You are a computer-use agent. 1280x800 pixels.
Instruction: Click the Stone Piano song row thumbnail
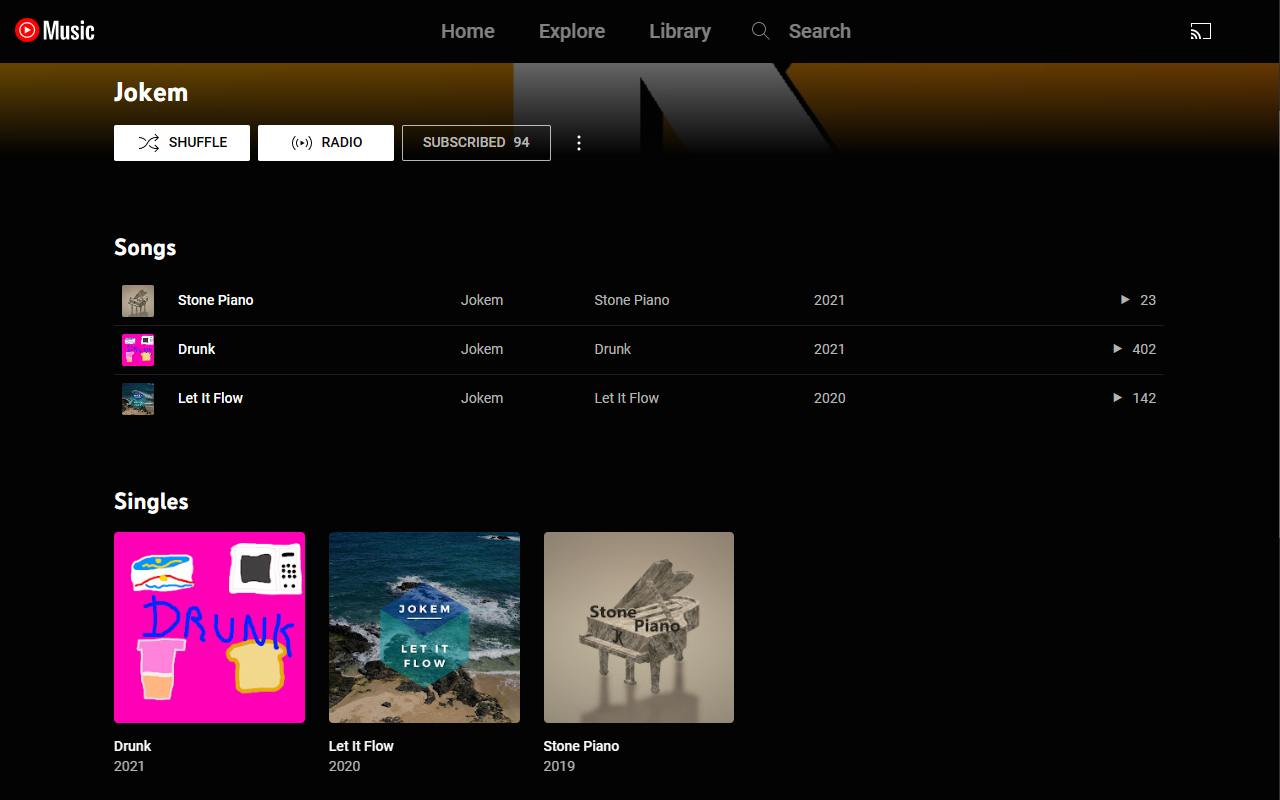point(138,300)
